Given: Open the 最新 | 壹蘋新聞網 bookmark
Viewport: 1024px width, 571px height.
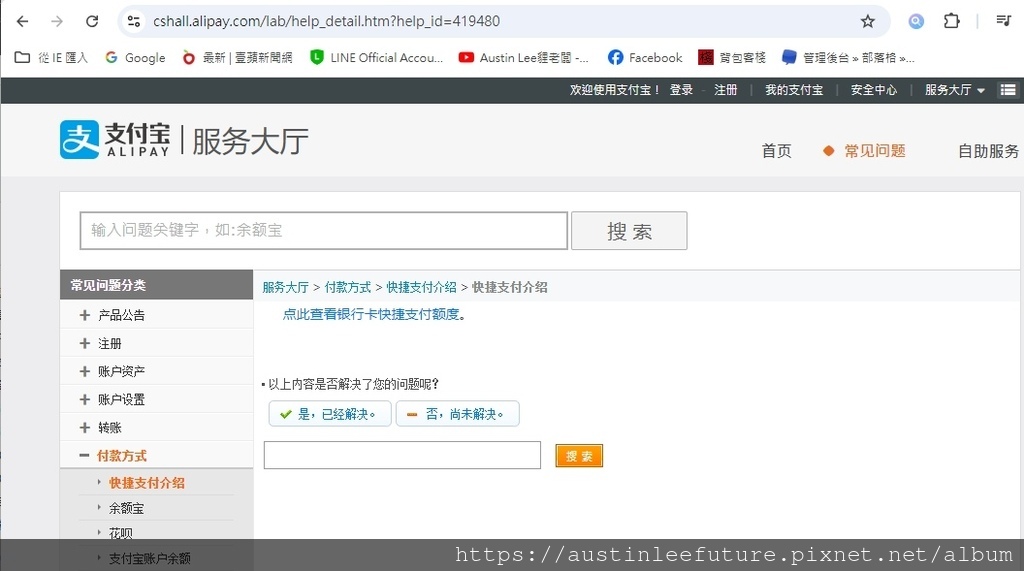Looking at the screenshot, I should [x=237, y=57].
